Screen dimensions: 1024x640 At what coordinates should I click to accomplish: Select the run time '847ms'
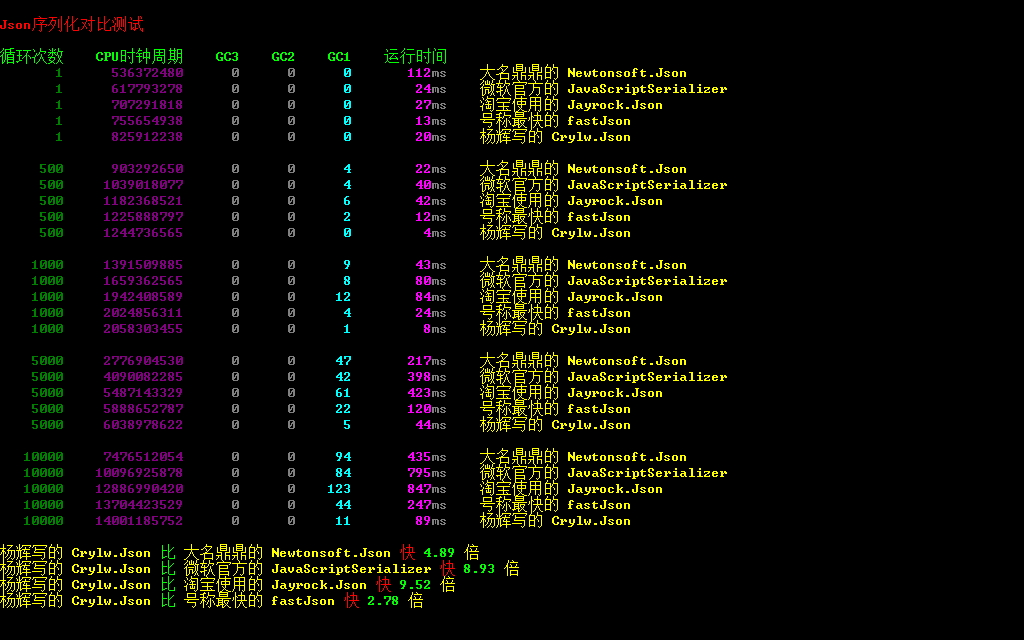(x=426, y=489)
